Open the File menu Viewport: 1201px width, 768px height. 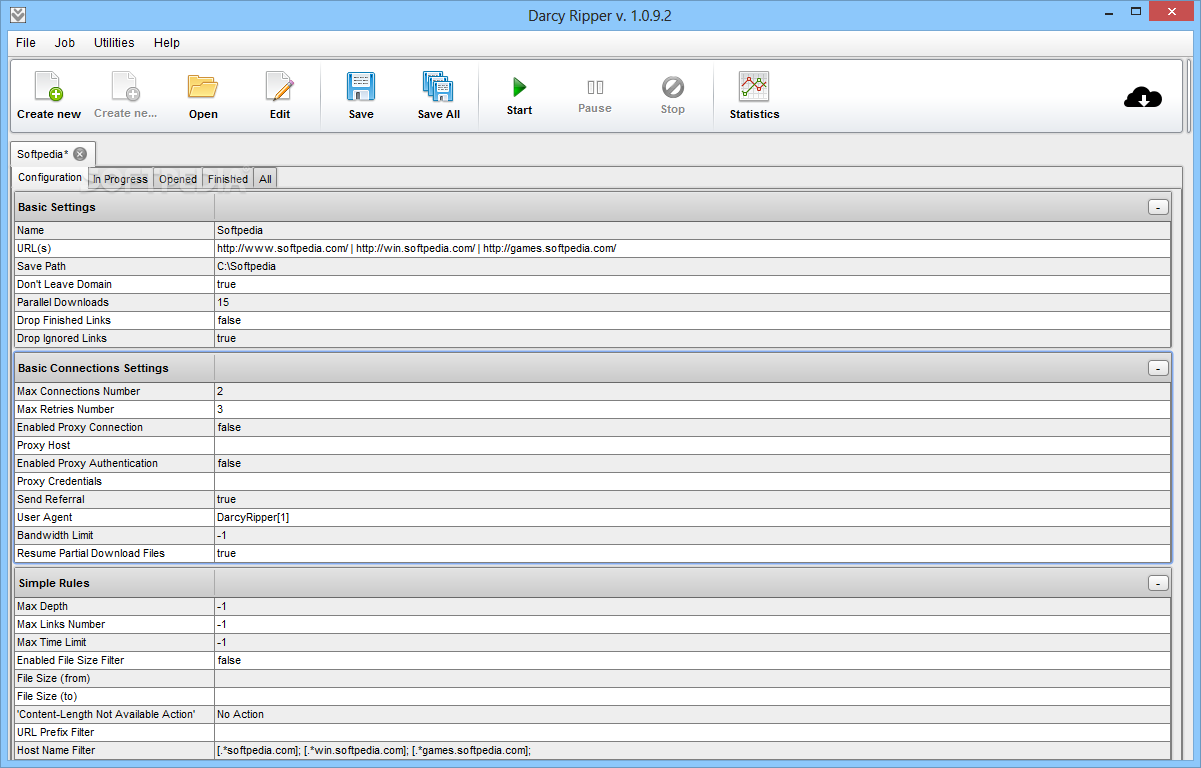(x=26, y=43)
